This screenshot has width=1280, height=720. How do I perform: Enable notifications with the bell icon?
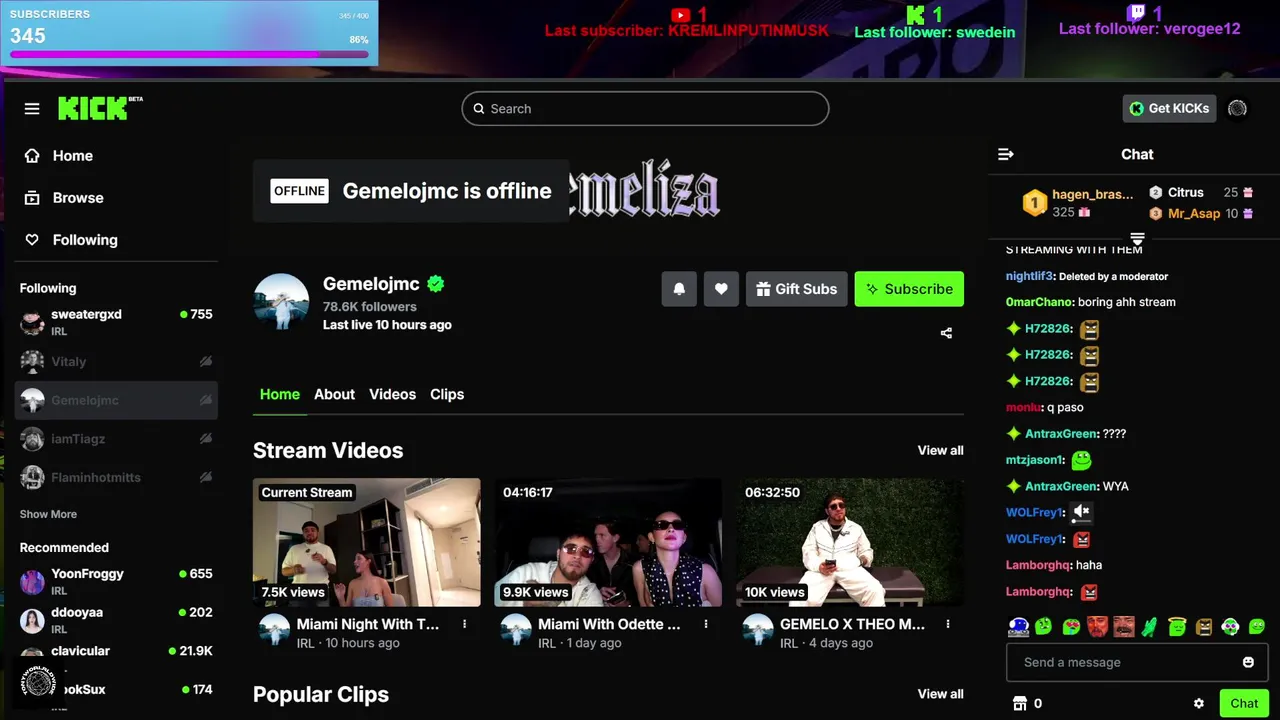coord(679,289)
